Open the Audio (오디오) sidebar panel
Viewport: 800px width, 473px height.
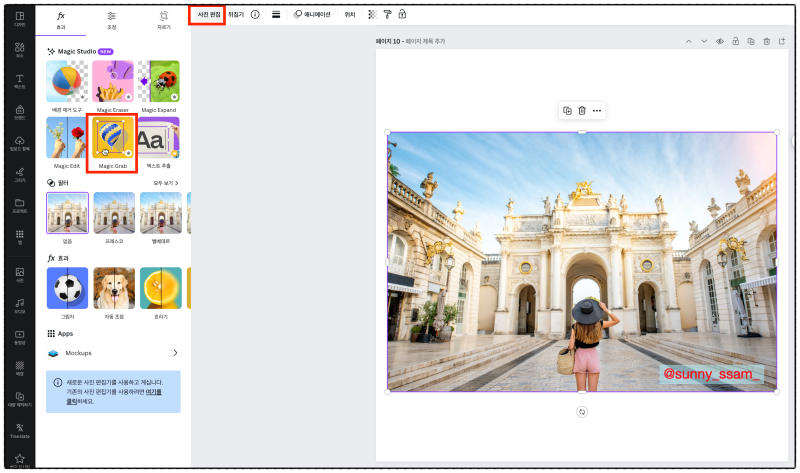point(19,306)
